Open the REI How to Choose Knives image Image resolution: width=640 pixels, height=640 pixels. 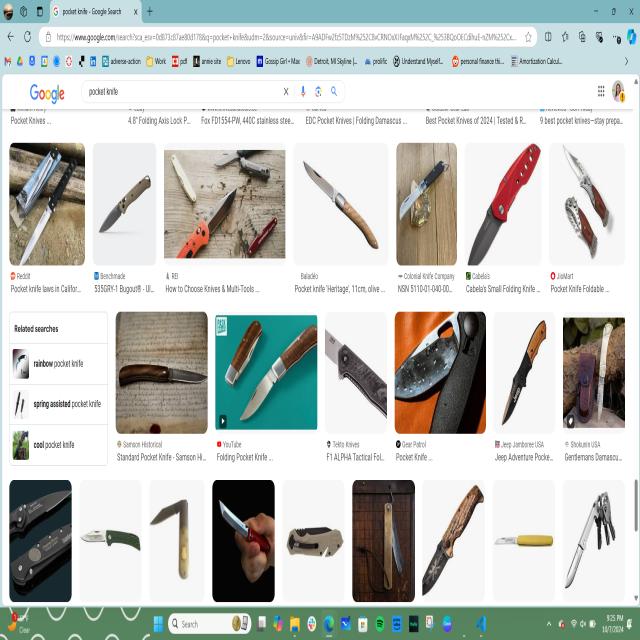tap(224, 204)
